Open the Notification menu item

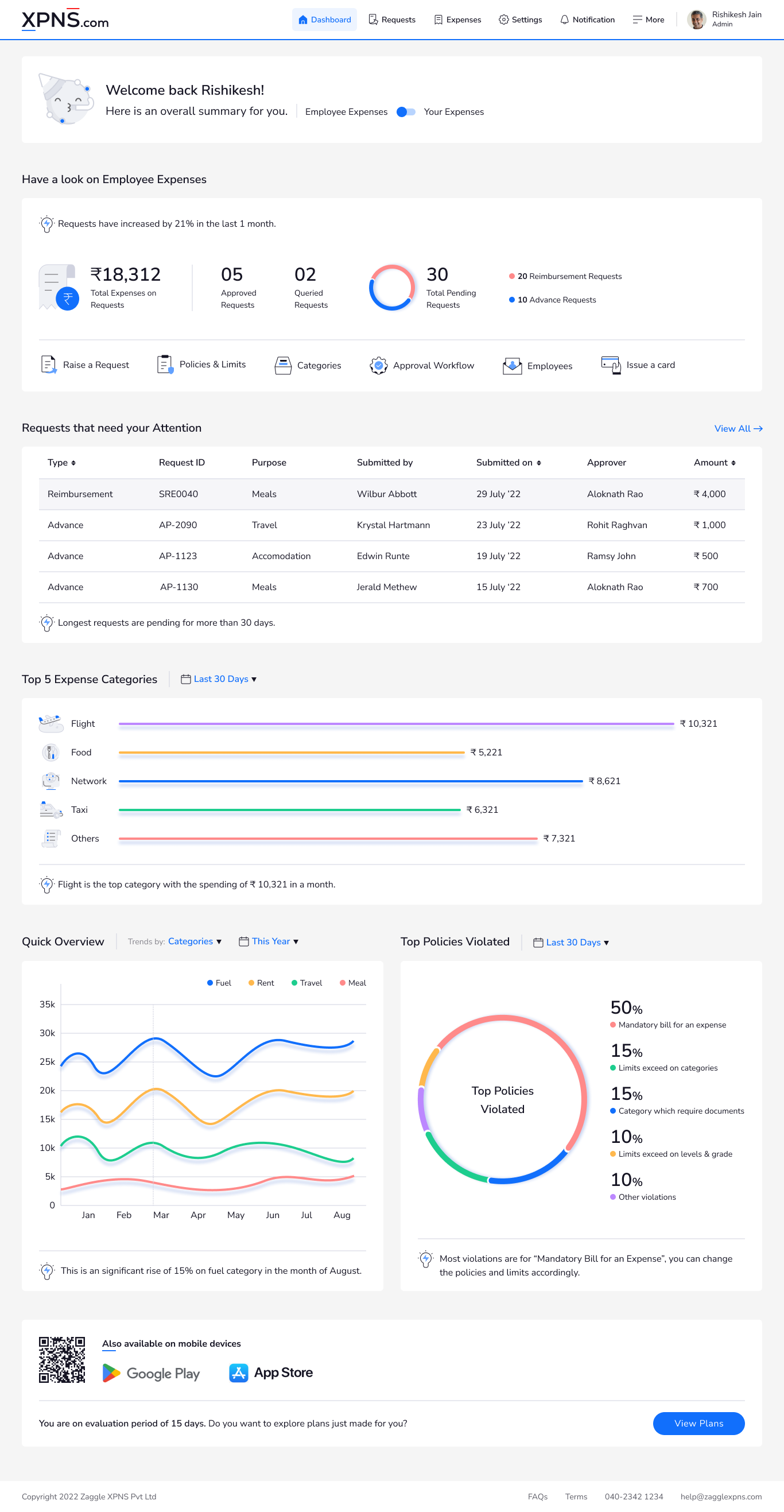click(587, 20)
